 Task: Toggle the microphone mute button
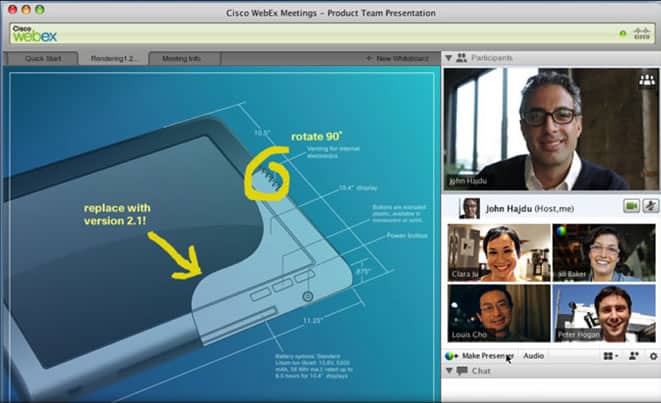(650, 206)
